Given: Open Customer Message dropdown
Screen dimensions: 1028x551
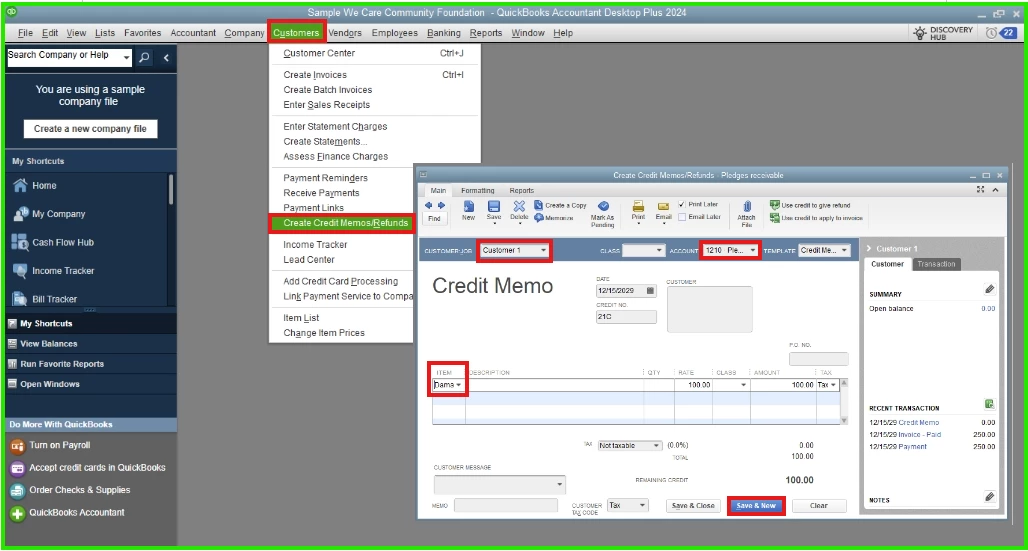Looking at the screenshot, I should [x=560, y=485].
